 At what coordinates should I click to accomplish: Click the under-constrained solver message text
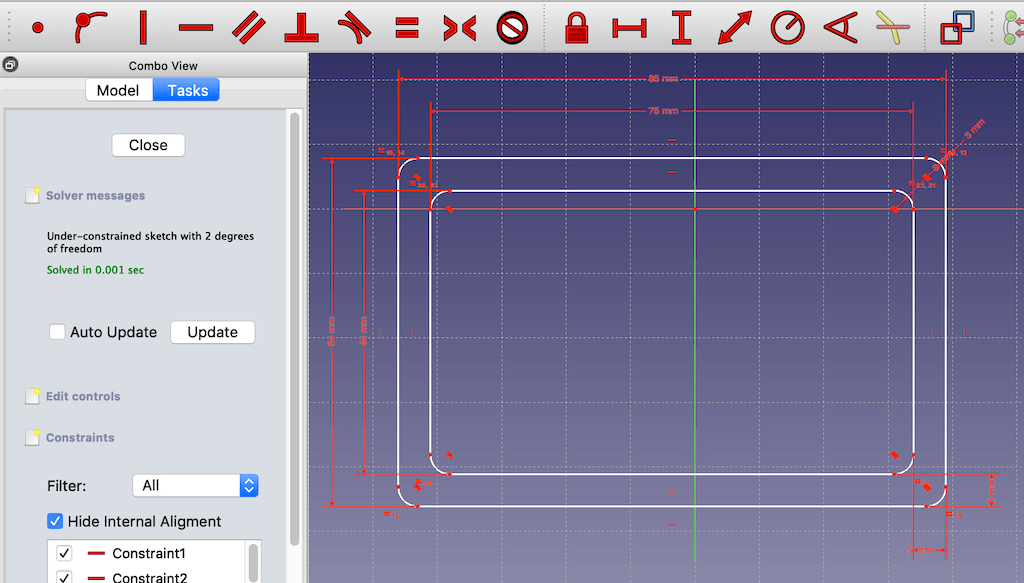(150, 242)
